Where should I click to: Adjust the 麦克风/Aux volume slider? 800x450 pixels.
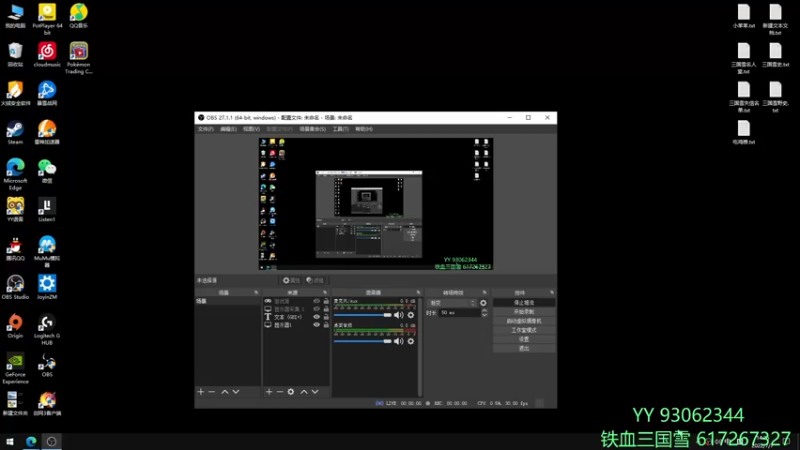tap(362, 315)
